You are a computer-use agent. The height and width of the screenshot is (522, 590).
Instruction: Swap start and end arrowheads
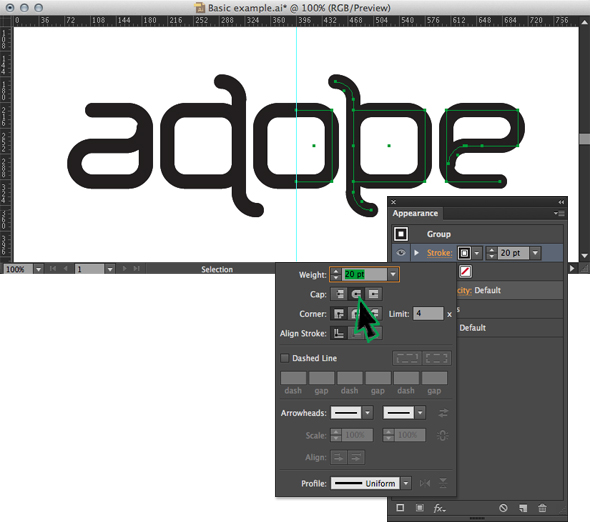pyautogui.click(x=443, y=413)
